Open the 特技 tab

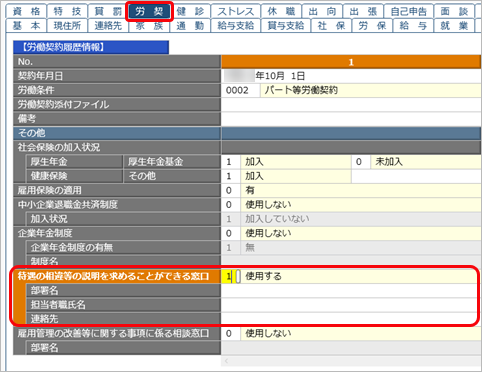coord(67,12)
